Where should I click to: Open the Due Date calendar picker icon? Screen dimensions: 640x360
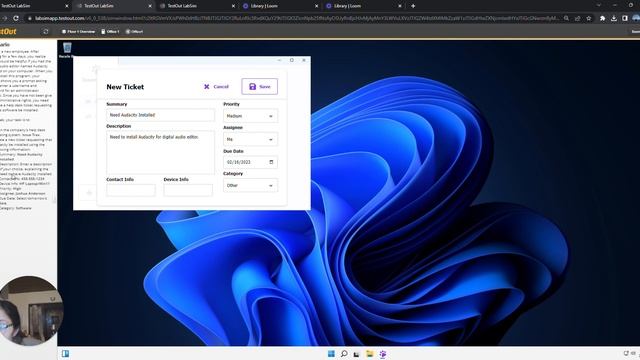271,162
